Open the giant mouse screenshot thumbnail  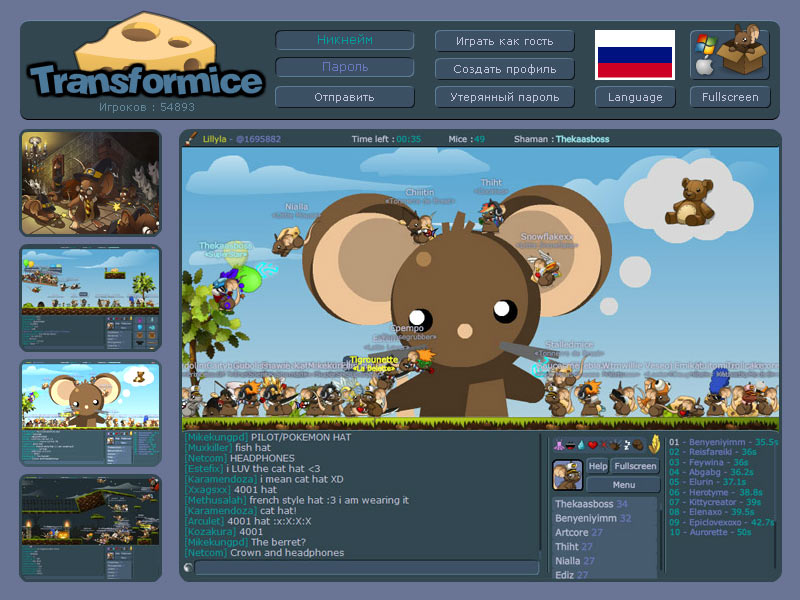click(90, 413)
